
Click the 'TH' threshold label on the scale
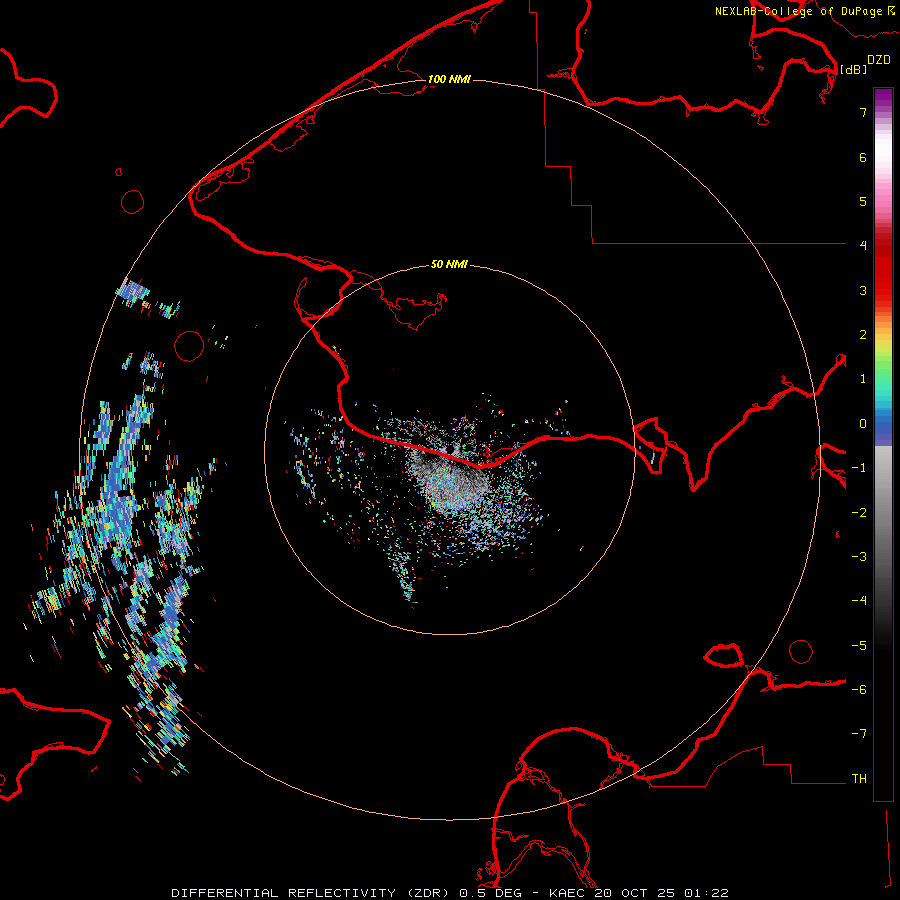(859, 779)
